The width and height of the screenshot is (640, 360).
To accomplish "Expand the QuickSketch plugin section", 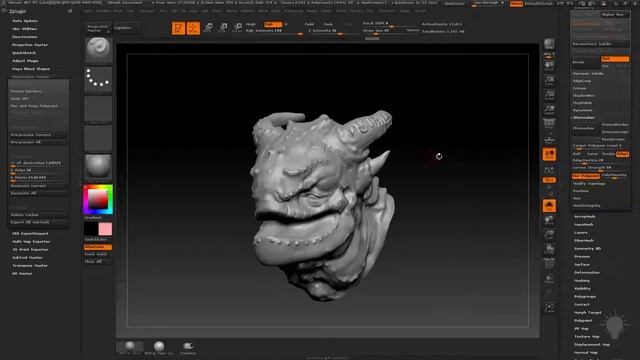I will click(24, 53).
